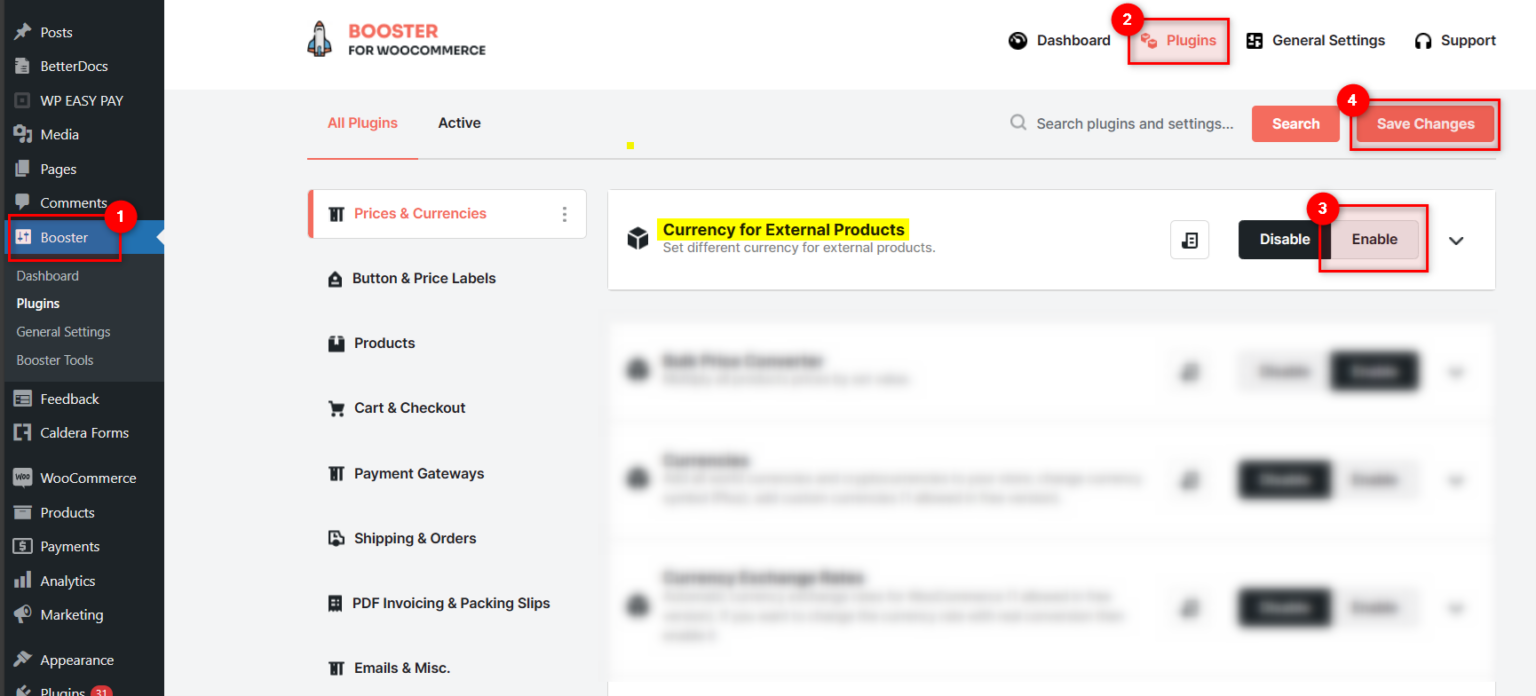Click 'Set different currency for external products.' description
Viewport: 1536px width, 696px height.
(x=799, y=247)
